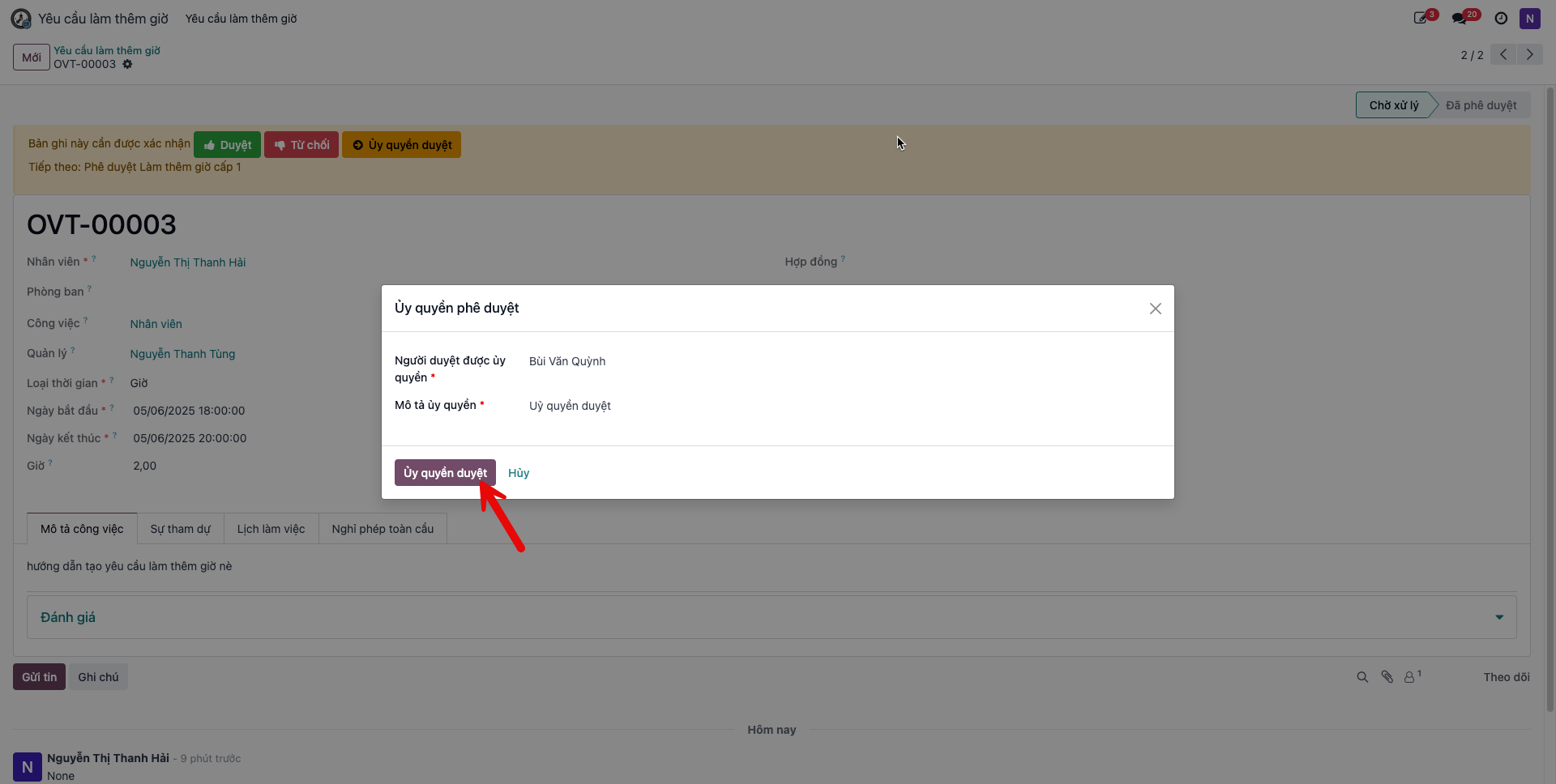Open the Người duyệt được ủy quyền field

coord(843,361)
